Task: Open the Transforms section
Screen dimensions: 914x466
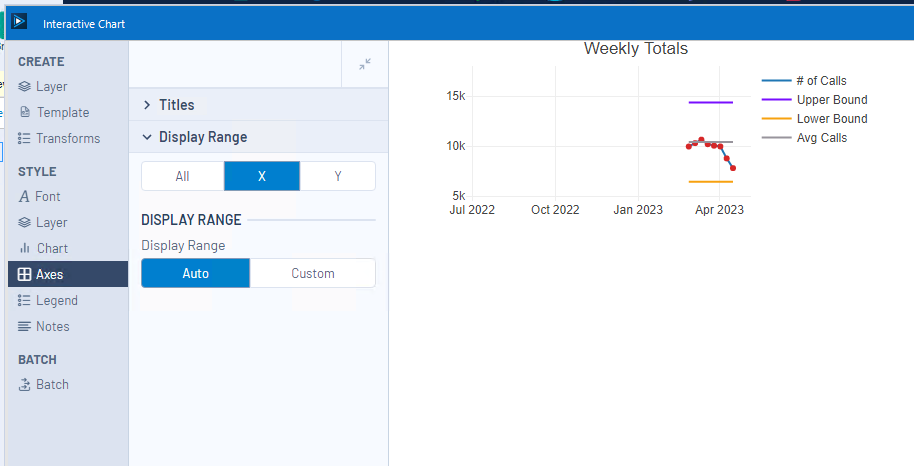Action: [68, 138]
